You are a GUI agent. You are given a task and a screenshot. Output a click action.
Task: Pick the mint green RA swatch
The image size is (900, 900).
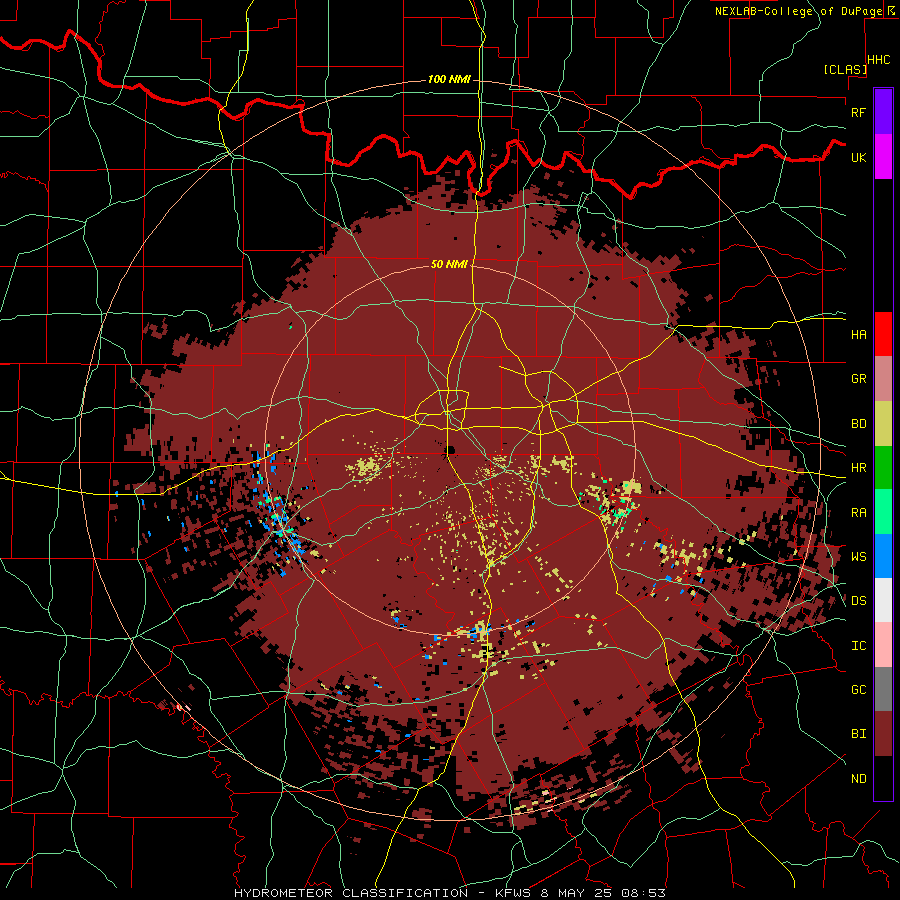(883, 512)
